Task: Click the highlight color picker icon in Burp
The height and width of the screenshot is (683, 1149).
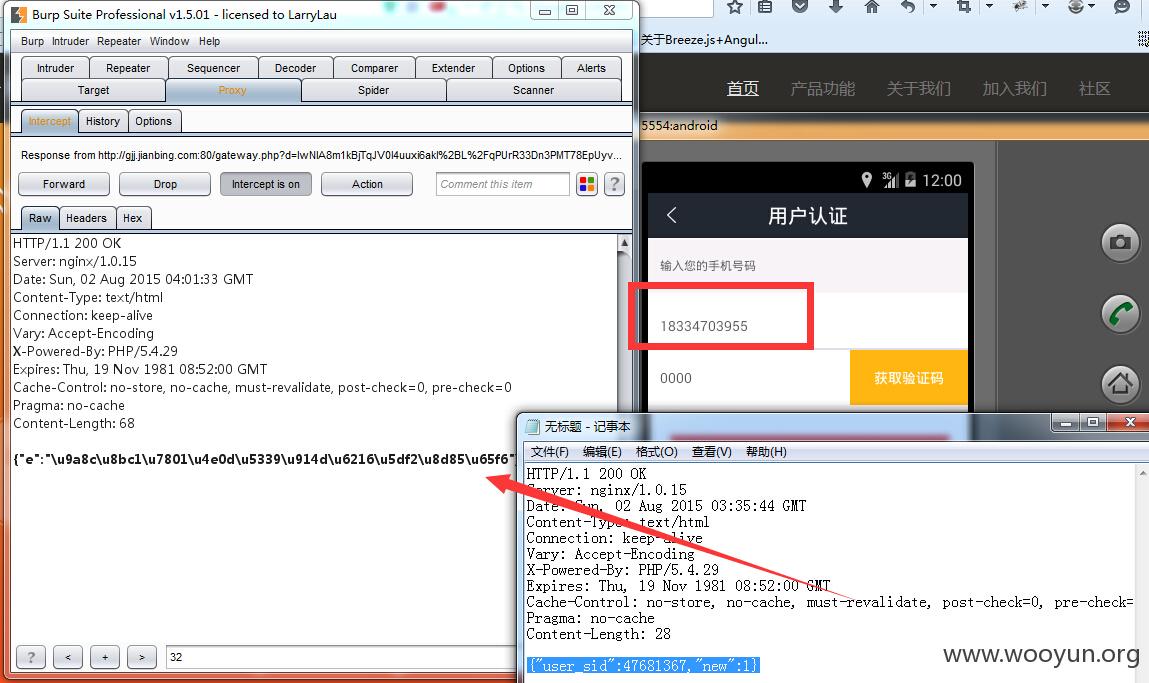Action: coord(587,184)
